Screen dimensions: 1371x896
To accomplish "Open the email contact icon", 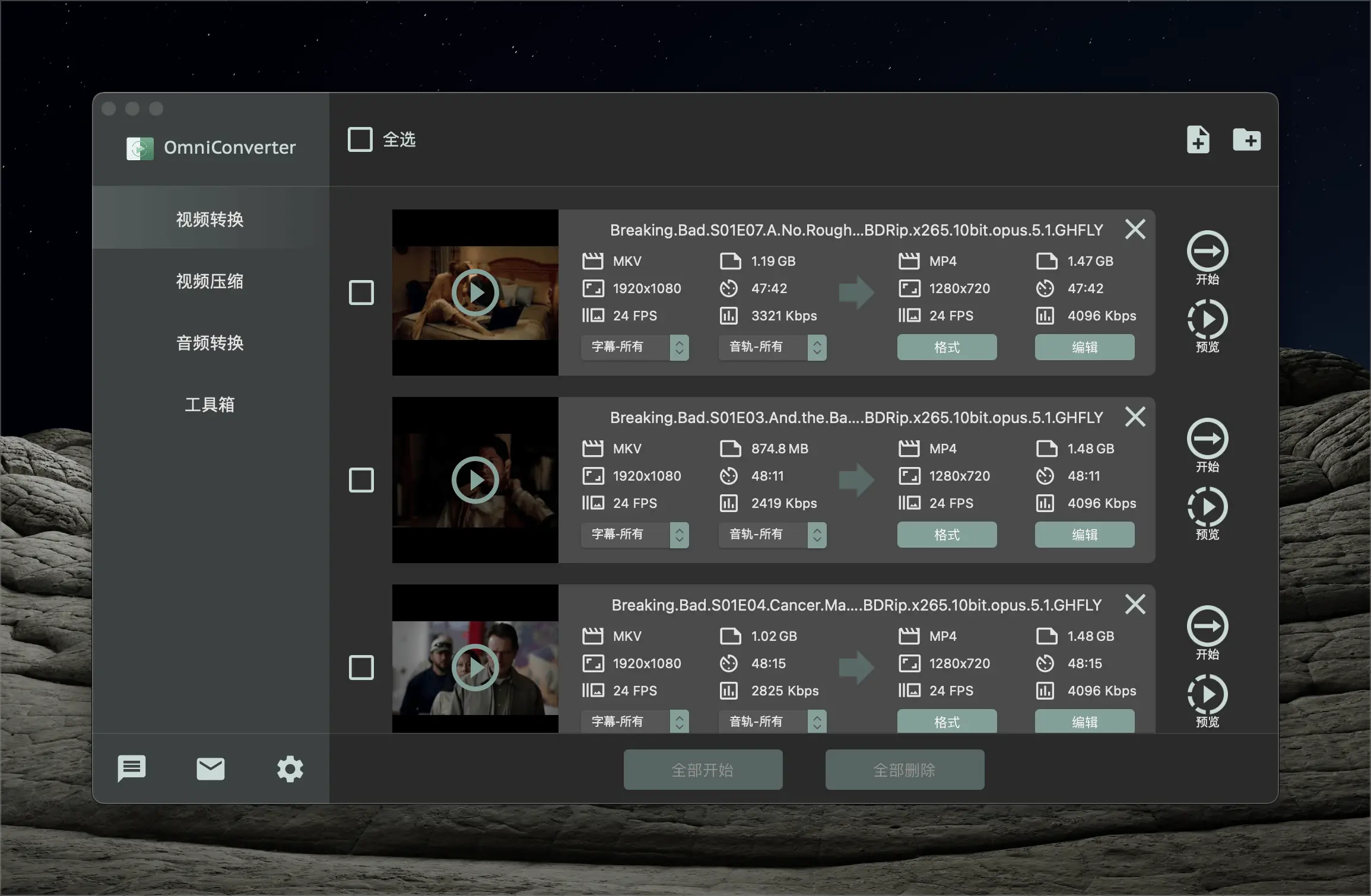I will click(x=210, y=768).
